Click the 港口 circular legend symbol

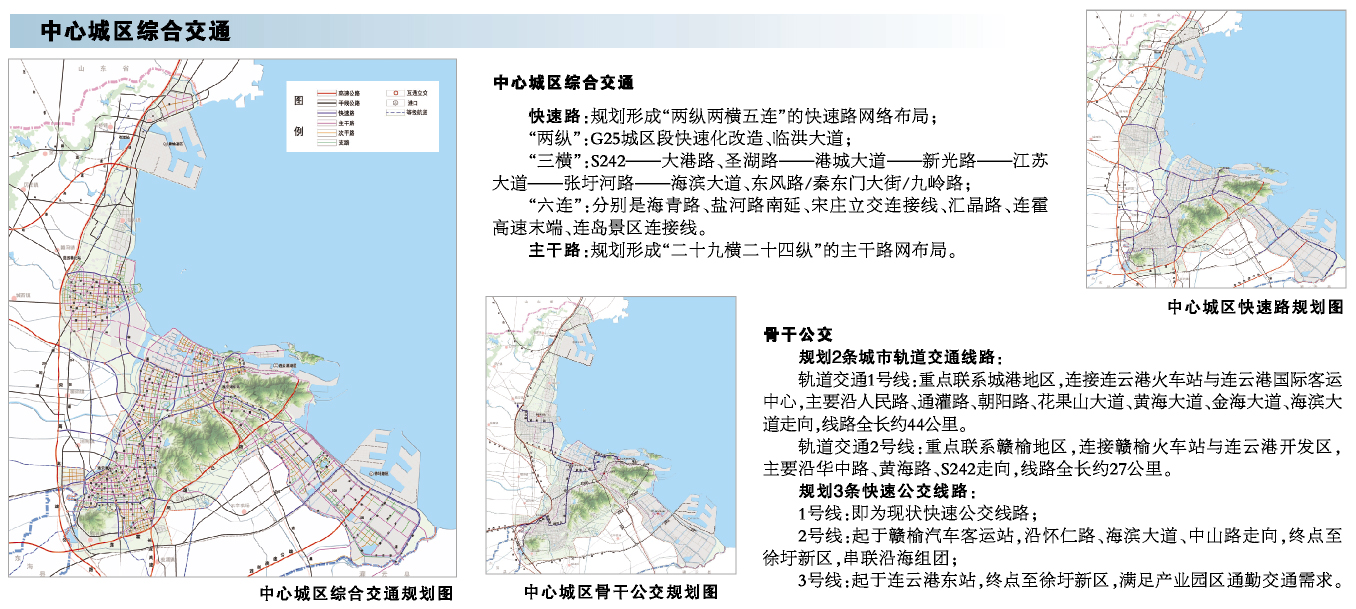[395, 103]
